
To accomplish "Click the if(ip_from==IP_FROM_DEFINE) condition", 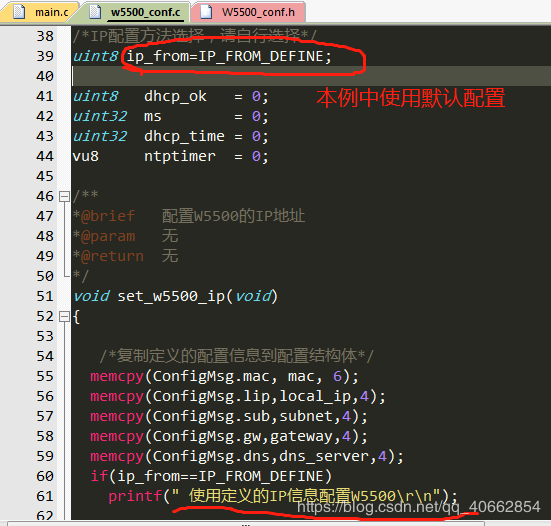I will (211, 477).
